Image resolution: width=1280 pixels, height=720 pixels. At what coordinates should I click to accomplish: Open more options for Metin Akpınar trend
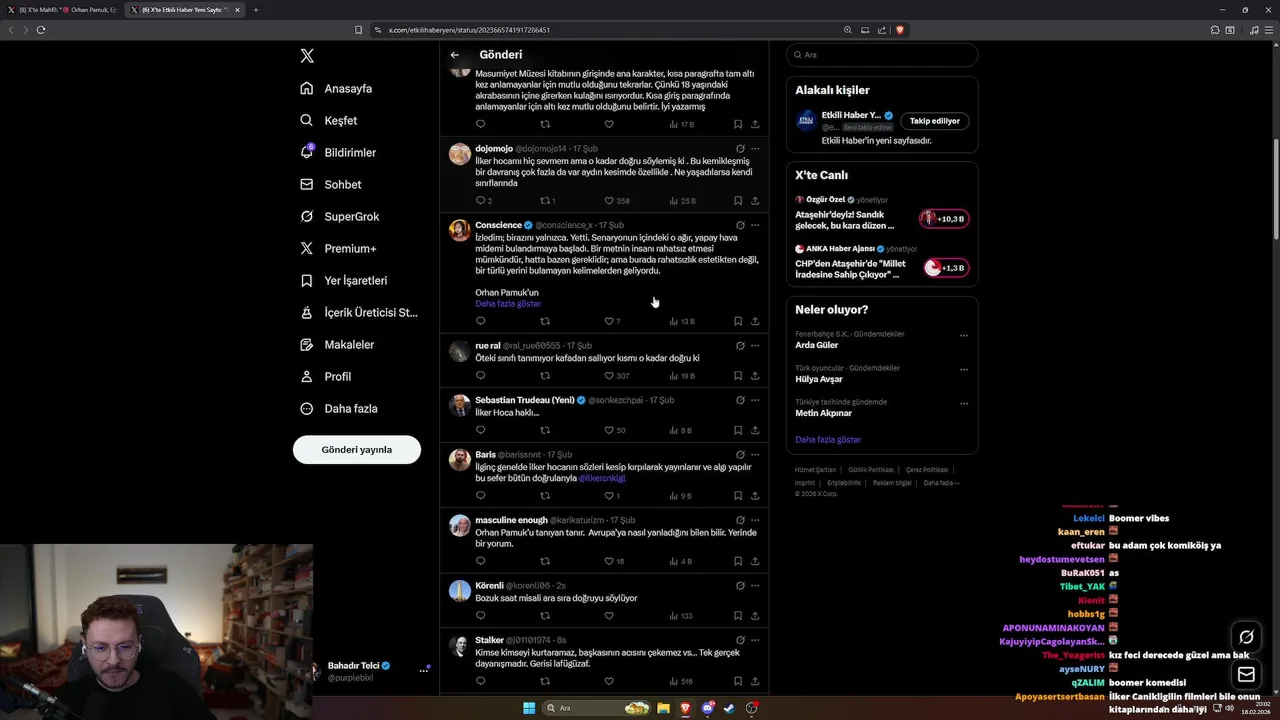click(x=964, y=404)
